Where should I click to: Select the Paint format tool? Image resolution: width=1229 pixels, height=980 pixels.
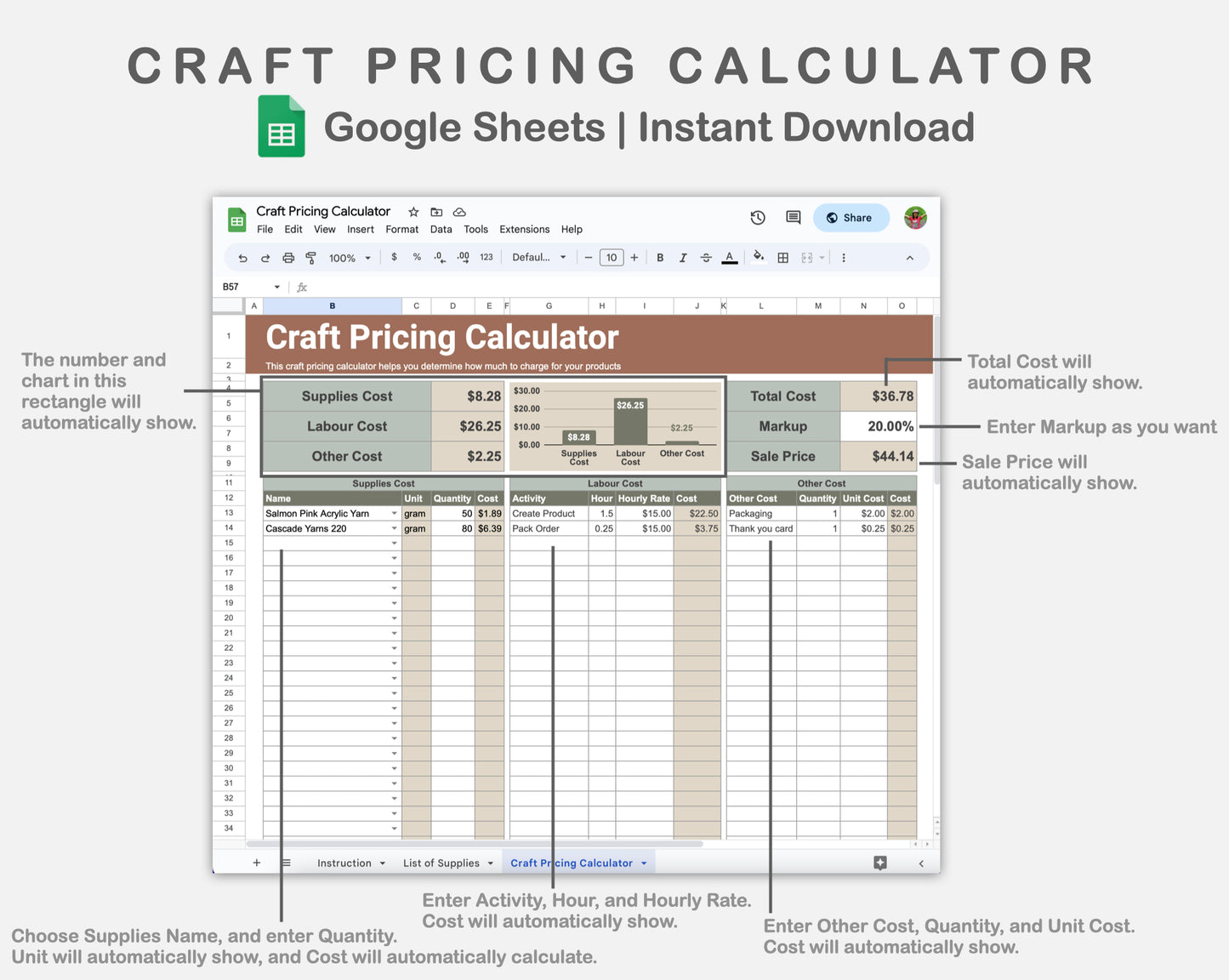click(310, 257)
